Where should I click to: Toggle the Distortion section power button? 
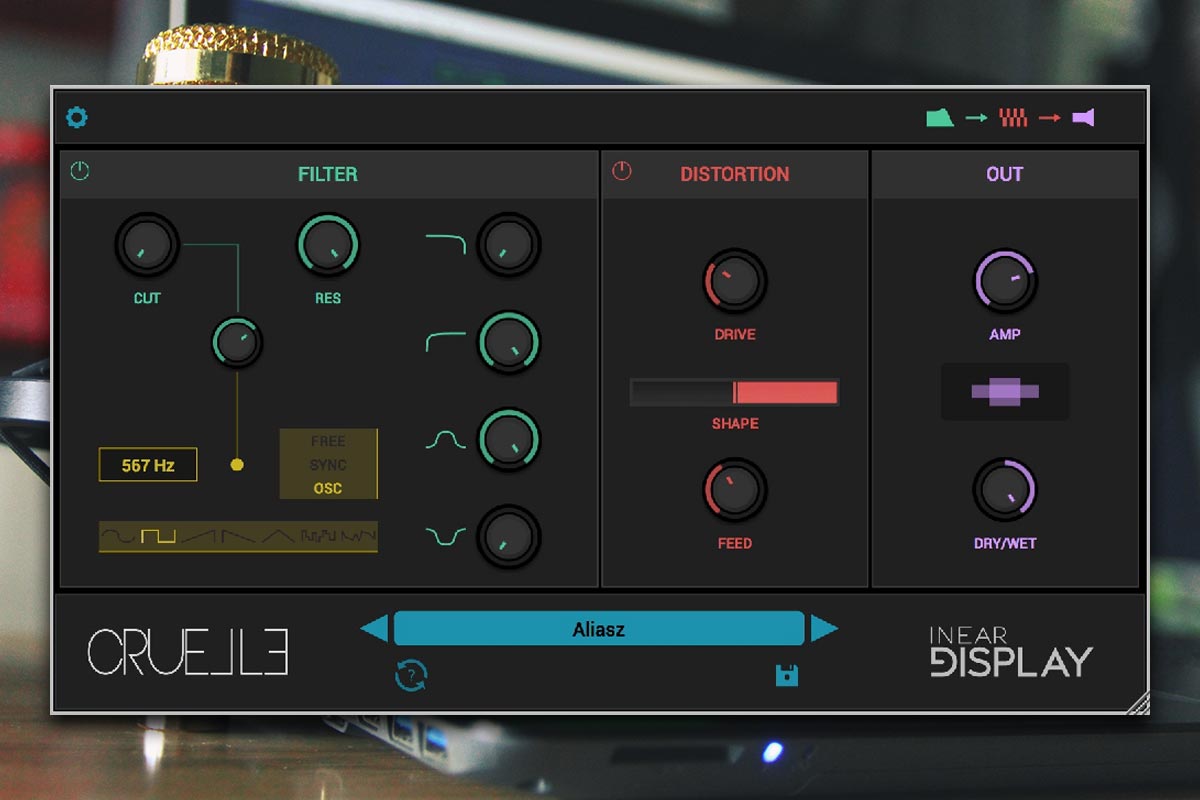click(x=622, y=172)
